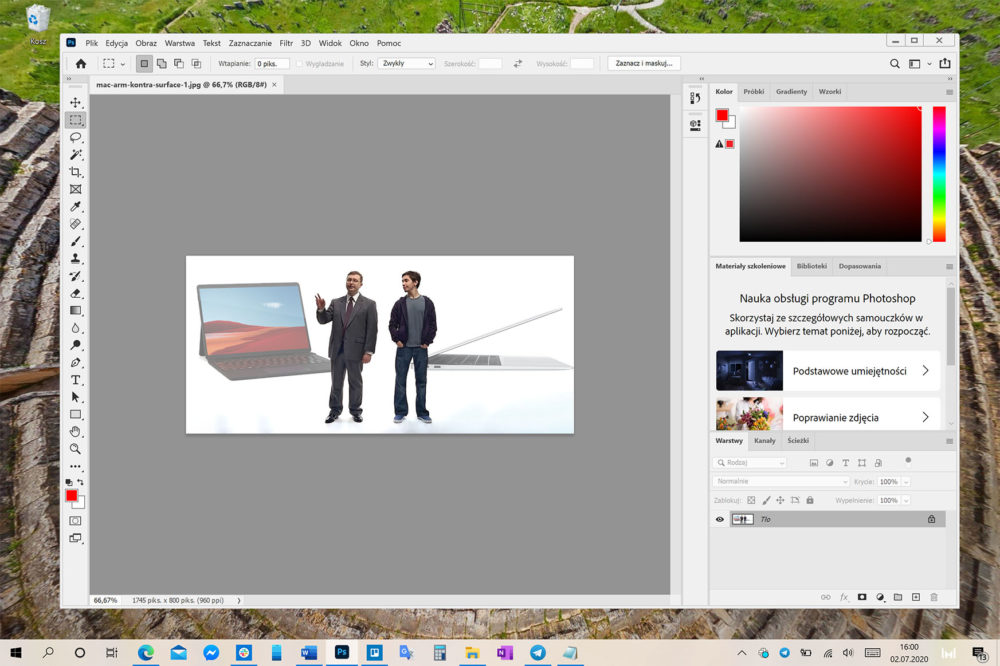
Task: Select the Clone Stamp tool
Action: (75, 258)
